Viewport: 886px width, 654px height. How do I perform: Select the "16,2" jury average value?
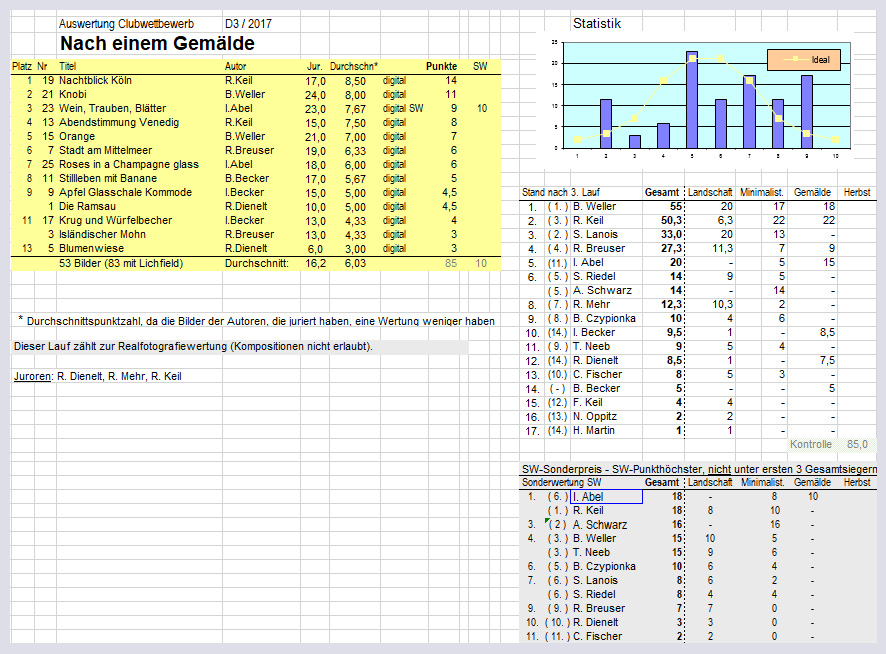coord(315,263)
